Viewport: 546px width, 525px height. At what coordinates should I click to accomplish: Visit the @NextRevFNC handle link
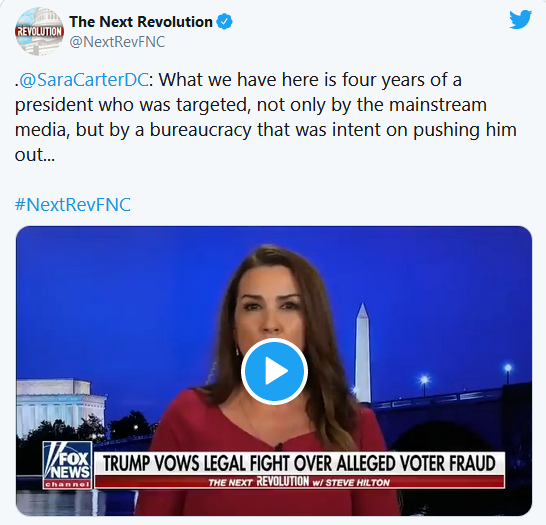coord(117,42)
